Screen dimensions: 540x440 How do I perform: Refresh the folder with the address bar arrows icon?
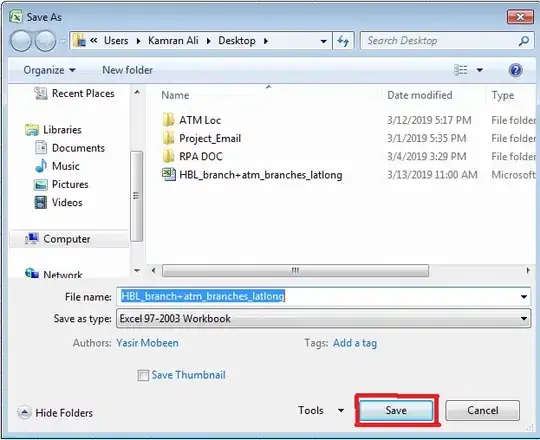coord(343,41)
